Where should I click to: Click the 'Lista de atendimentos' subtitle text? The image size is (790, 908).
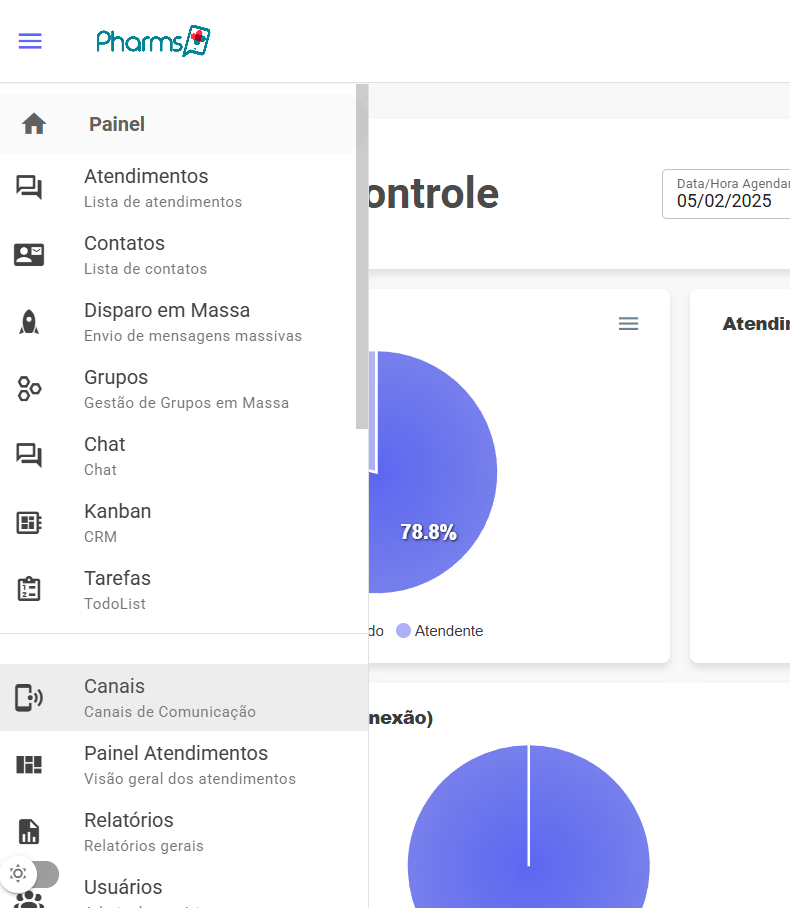163,202
